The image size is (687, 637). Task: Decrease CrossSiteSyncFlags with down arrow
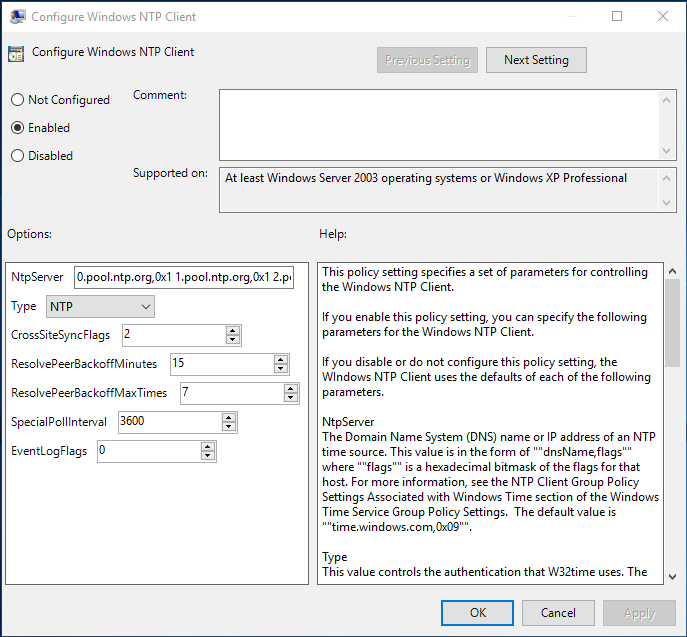tap(233, 340)
